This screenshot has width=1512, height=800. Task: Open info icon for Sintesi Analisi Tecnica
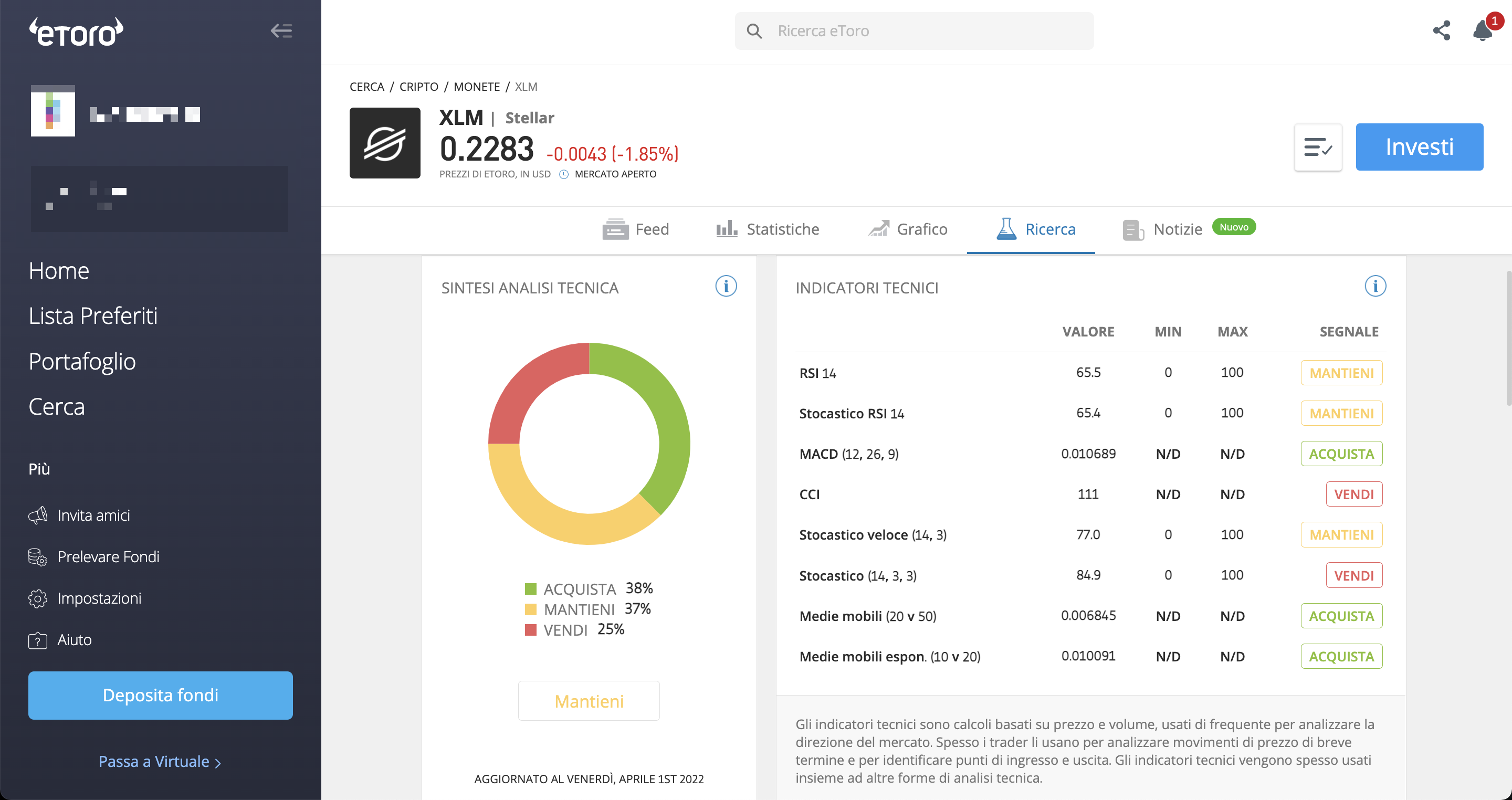[726, 287]
